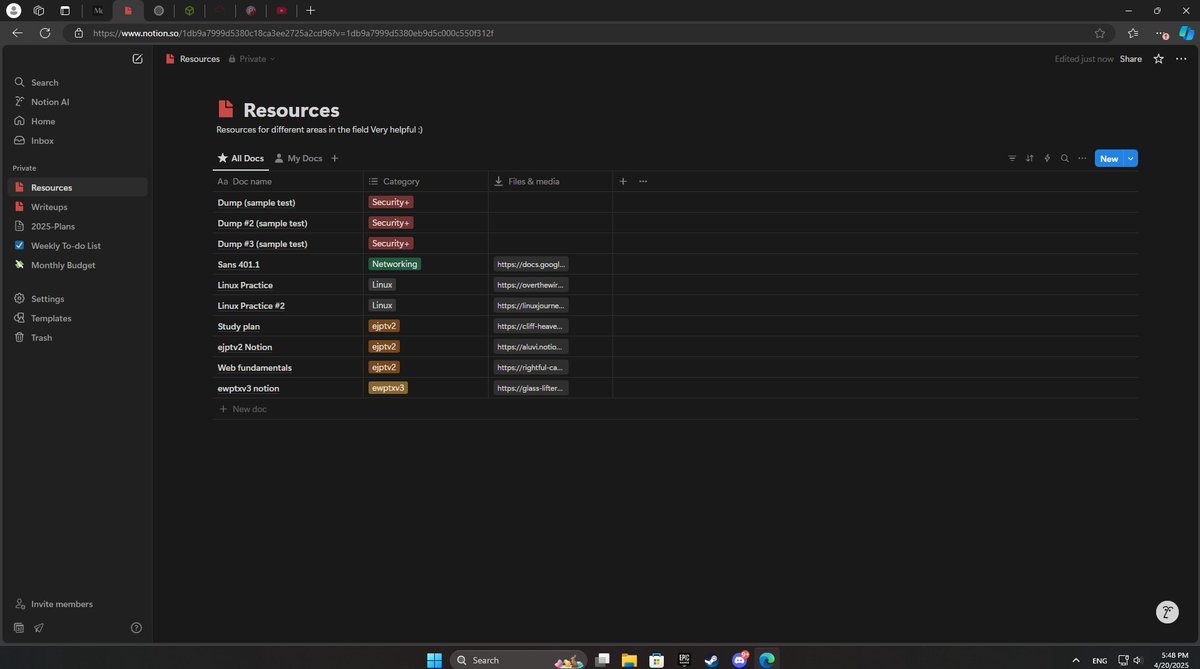Open Dump #2 (sample test) doc

click(262, 223)
